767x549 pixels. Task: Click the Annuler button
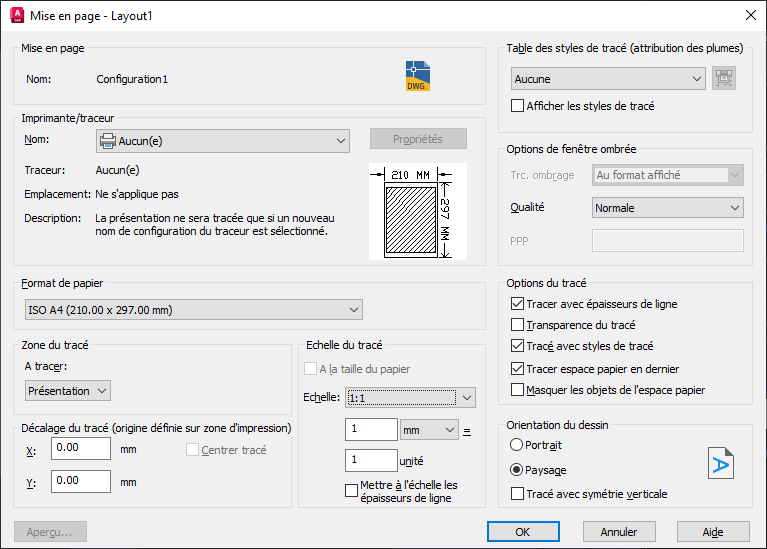619,531
